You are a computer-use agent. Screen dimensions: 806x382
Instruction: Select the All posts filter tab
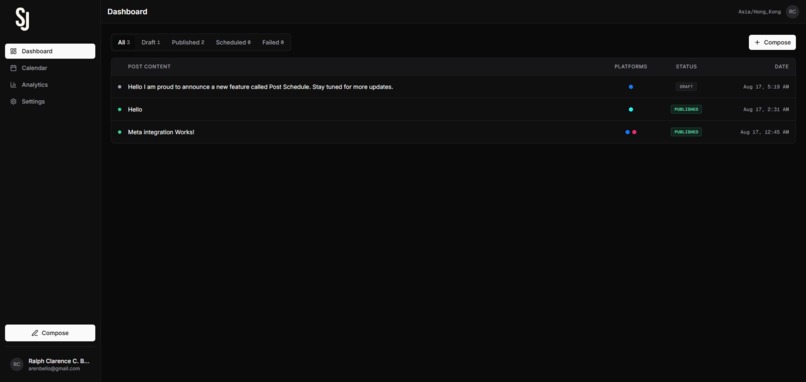pyautogui.click(x=124, y=43)
